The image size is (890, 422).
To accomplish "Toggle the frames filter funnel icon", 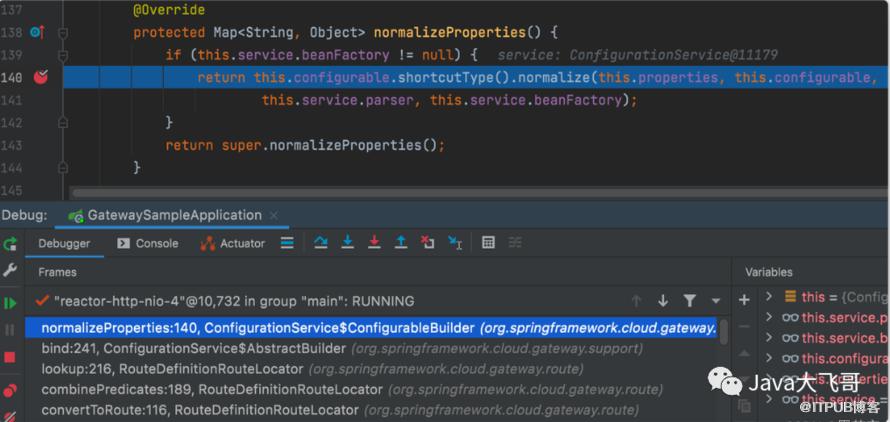I will click(689, 301).
